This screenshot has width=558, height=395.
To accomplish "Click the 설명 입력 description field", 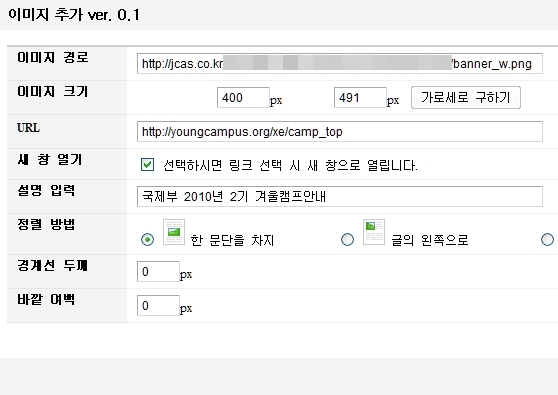I will (340, 196).
